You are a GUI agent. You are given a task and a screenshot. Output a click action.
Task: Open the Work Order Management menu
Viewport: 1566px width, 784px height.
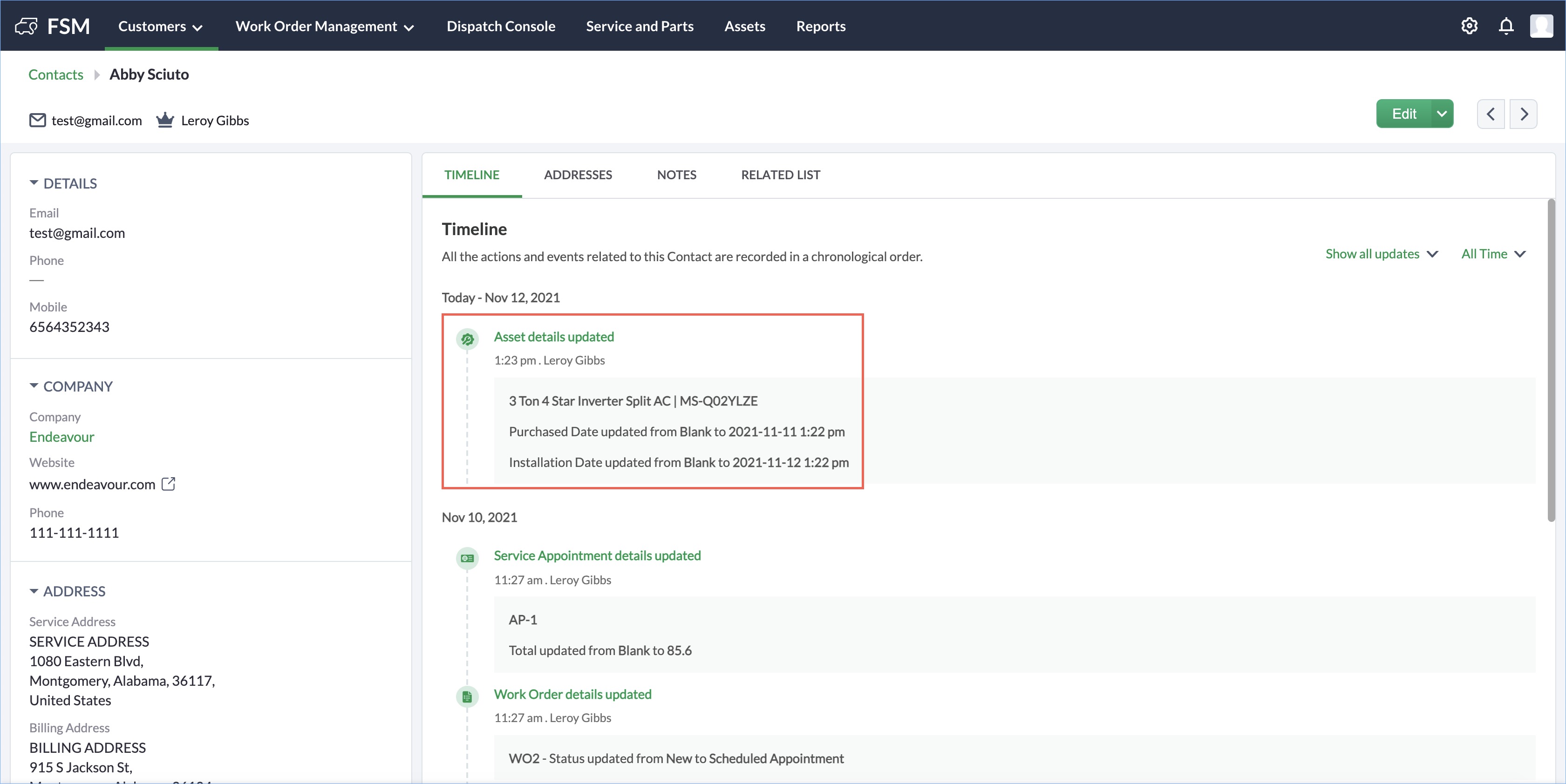pyautogui.click(x=325, y=26)
